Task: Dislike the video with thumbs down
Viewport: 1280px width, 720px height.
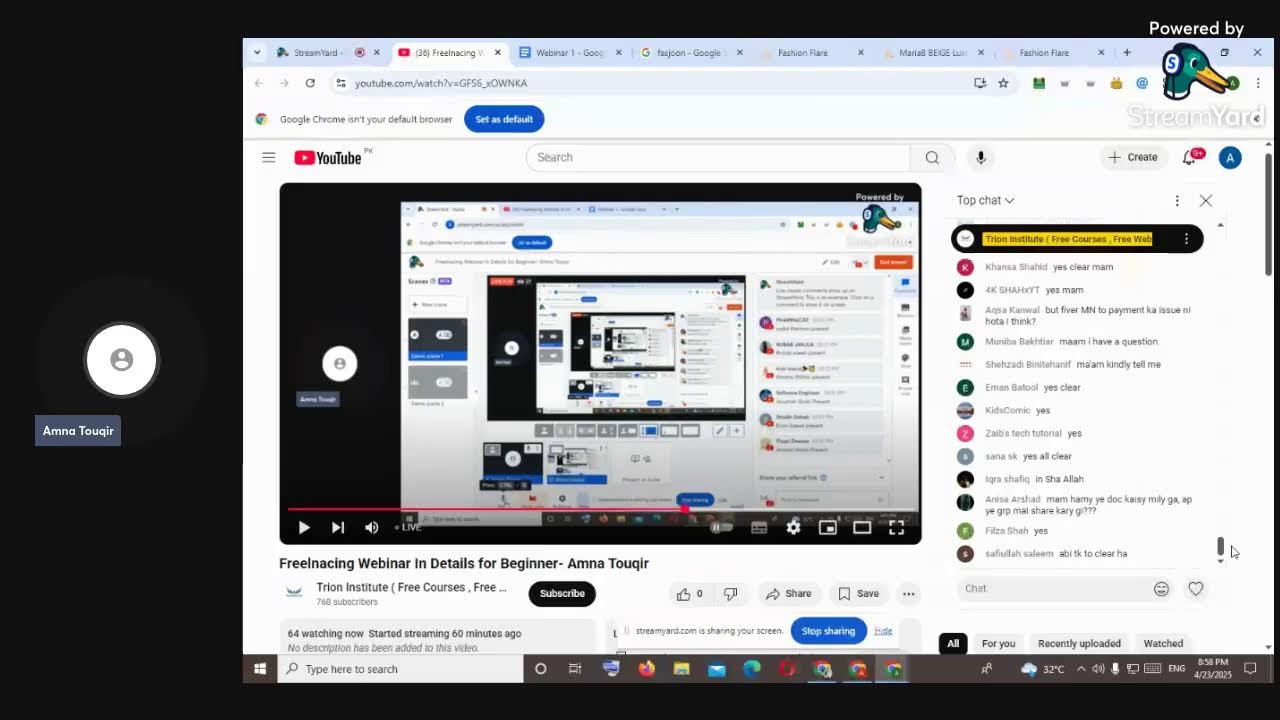Action: coord(730,594)
